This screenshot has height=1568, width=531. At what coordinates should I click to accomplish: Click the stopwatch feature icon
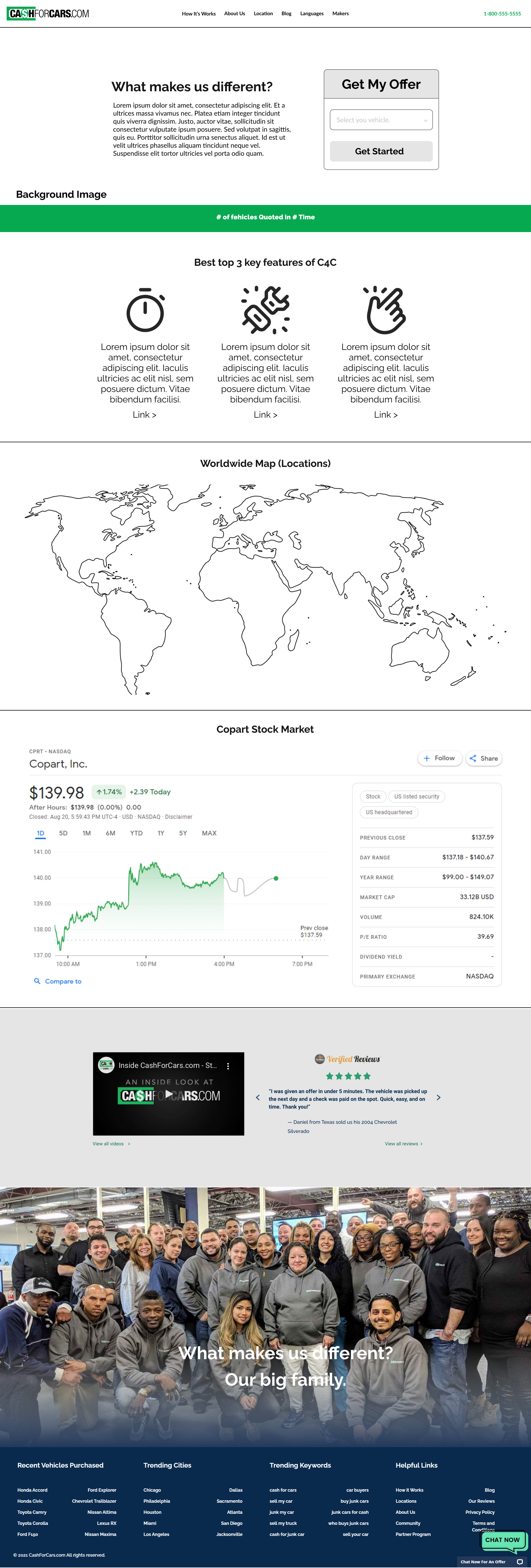tap(145, 310)
